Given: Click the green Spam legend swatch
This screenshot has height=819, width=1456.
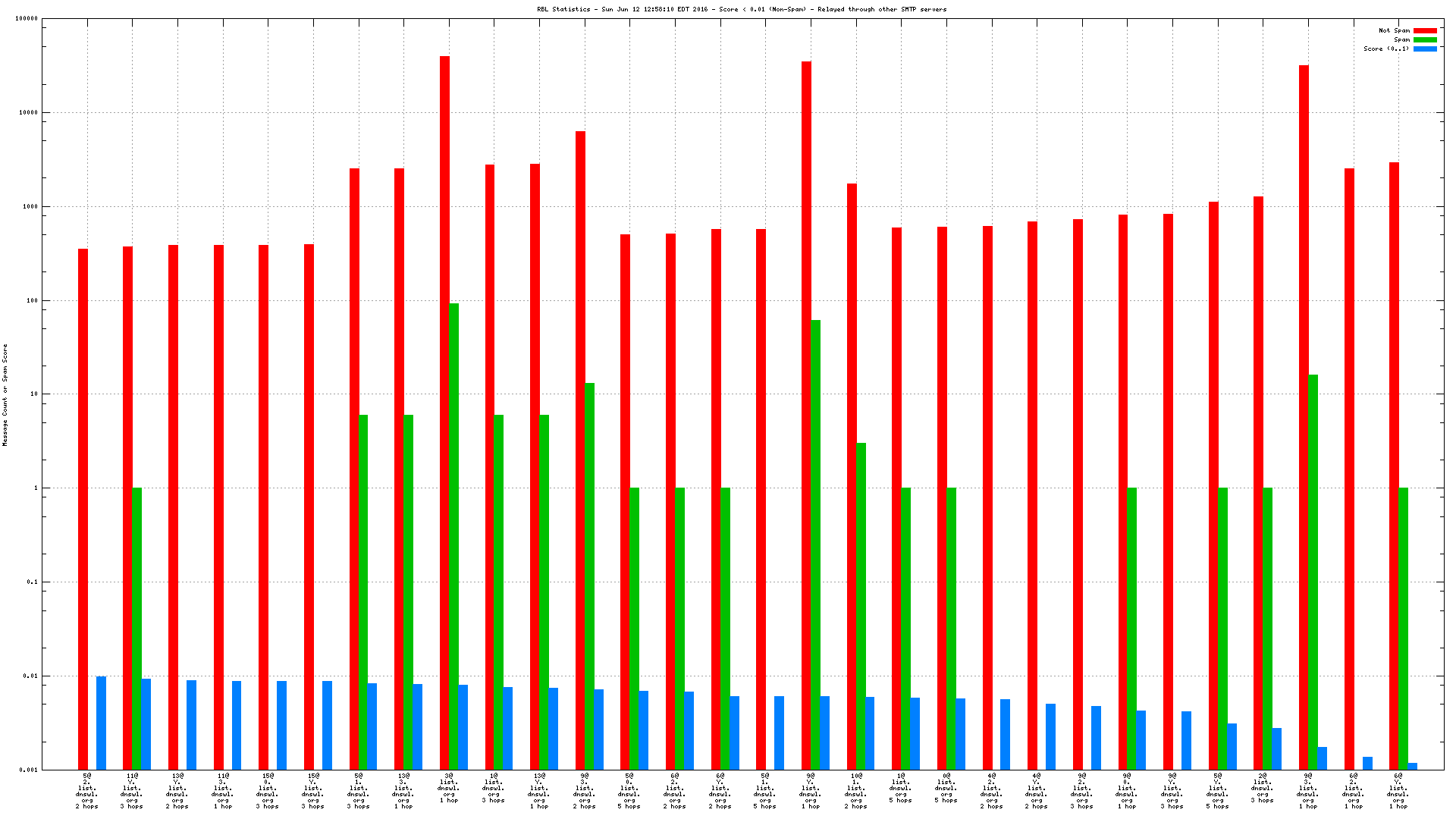Looking at the screenshot, I should (x=1425, y=40).
